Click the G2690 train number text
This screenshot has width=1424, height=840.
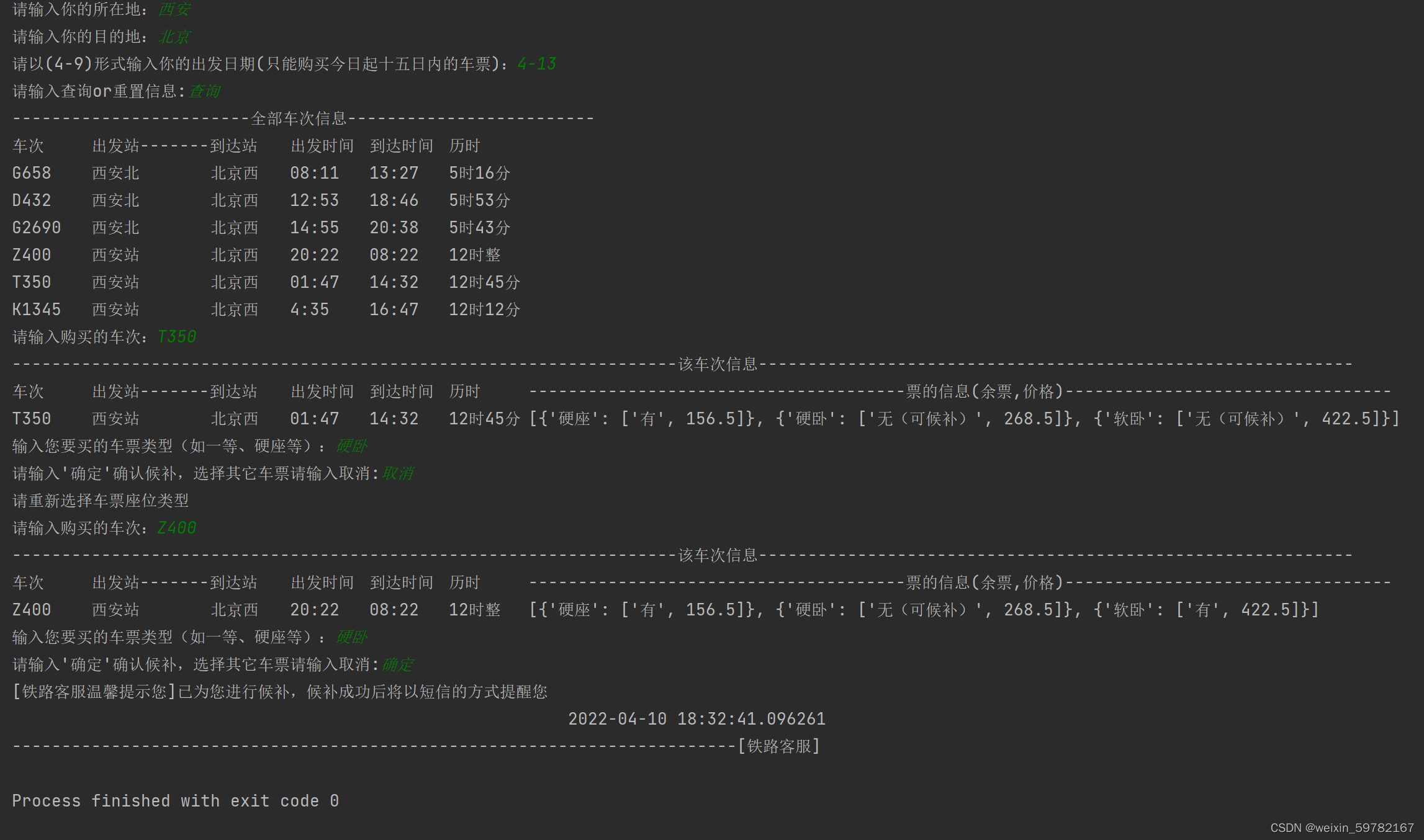coord(37,228)
